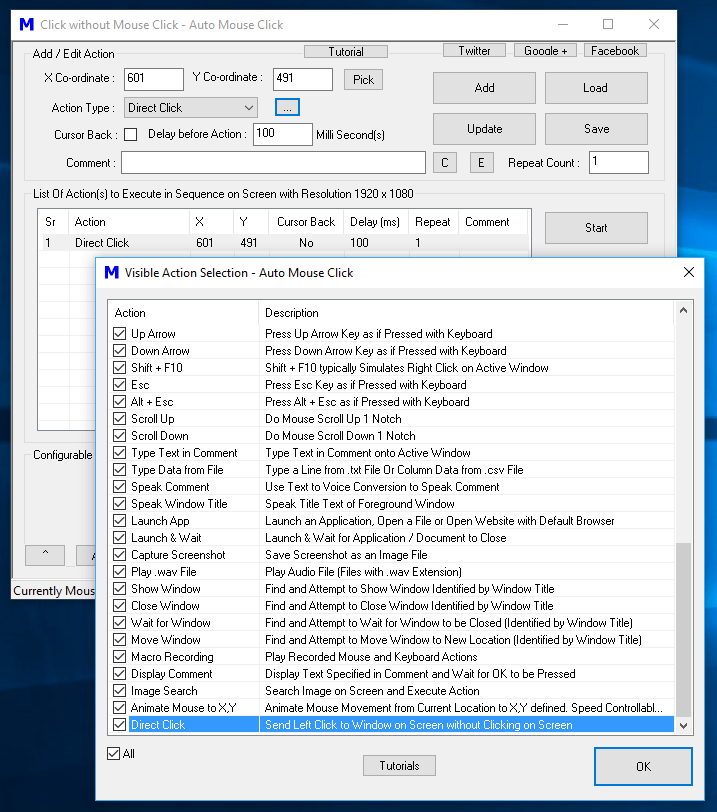Toggle the Shift + F10 checkbox
This screenshot has width=717, height=812.
pyautogui.click(x=120, y=368)
